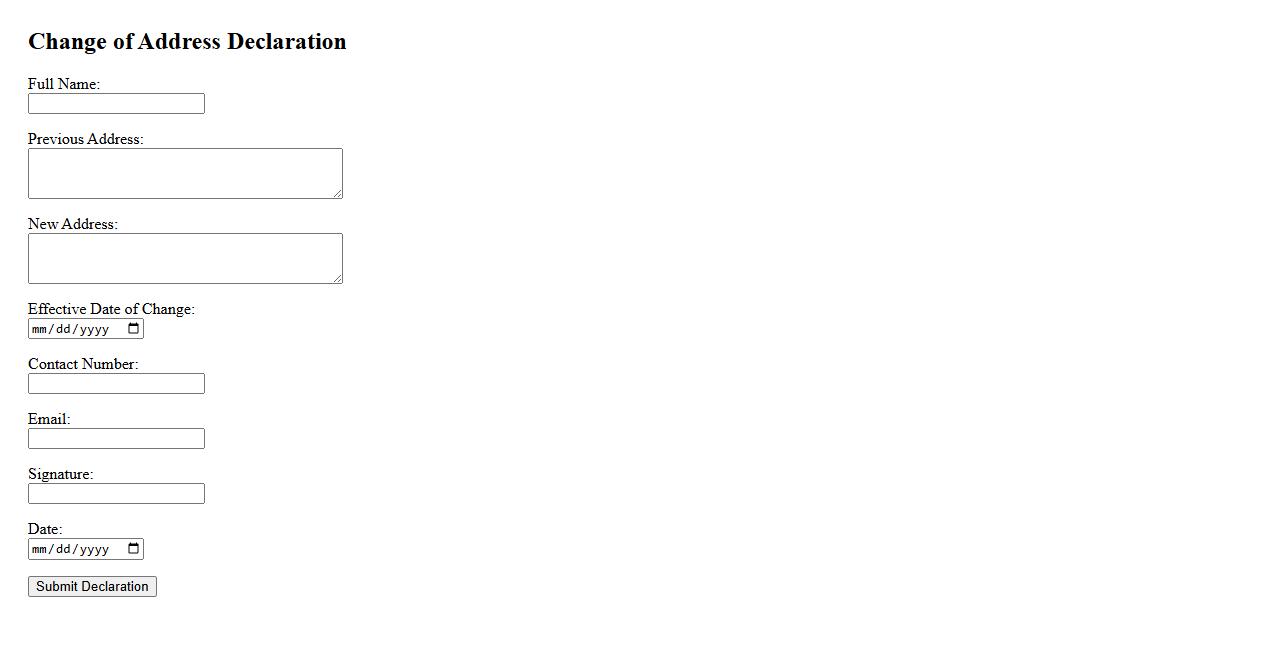Click the "Full Name:" label
1278x650 pixels.
(64, 84)
